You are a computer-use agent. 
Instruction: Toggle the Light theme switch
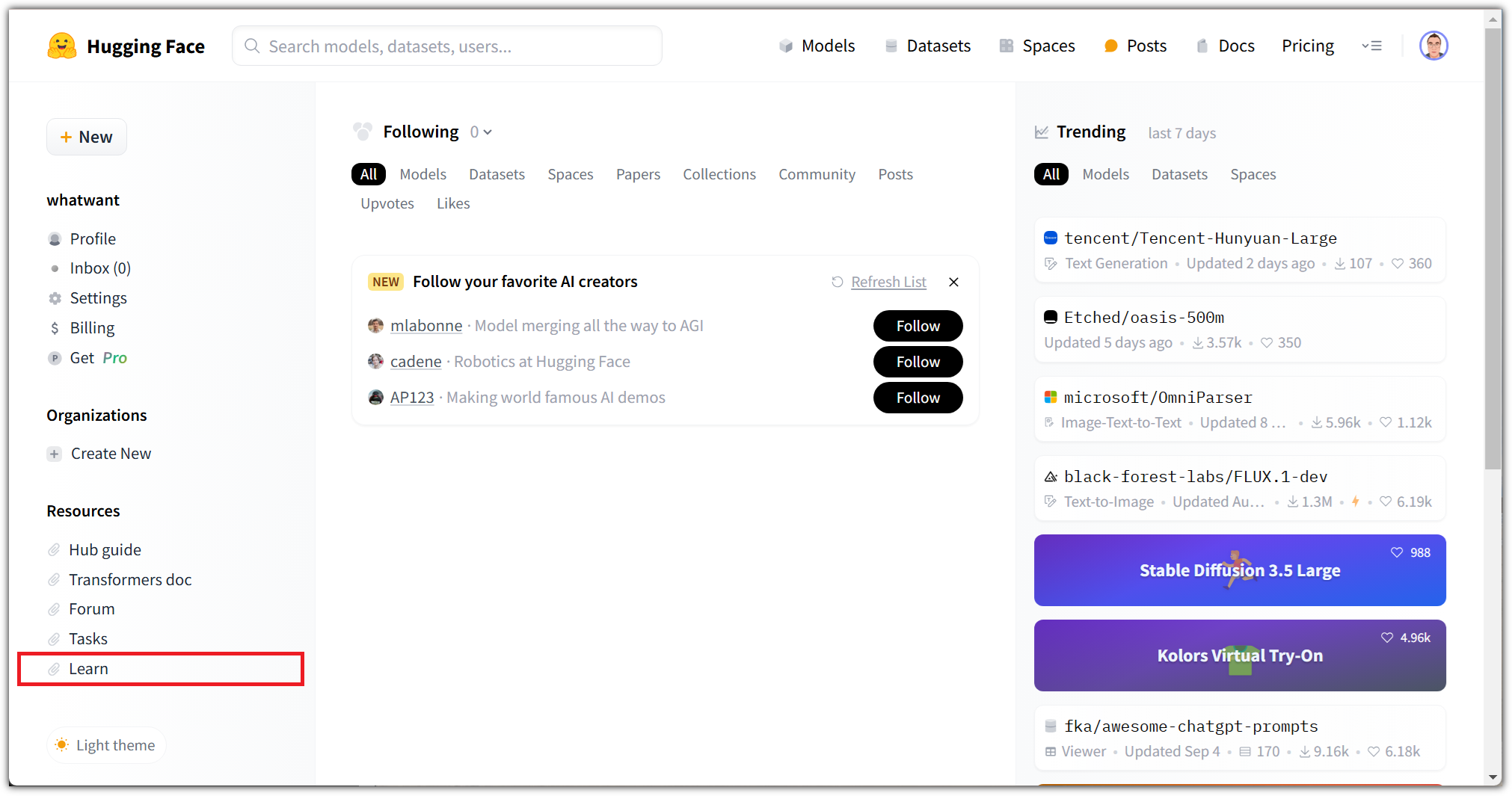coord(106,745)
